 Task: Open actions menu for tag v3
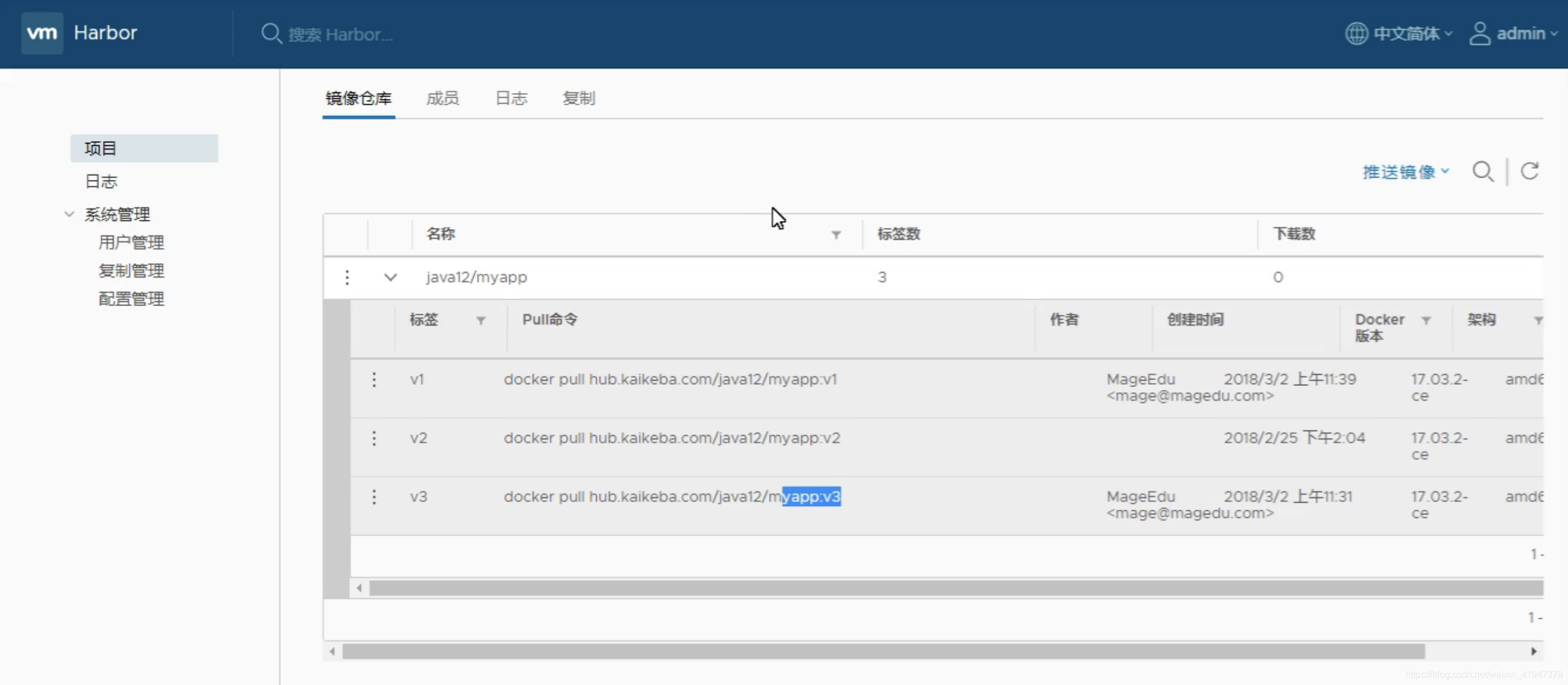click(373, 497)
